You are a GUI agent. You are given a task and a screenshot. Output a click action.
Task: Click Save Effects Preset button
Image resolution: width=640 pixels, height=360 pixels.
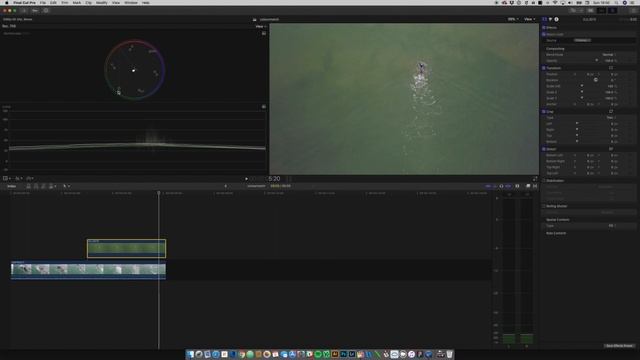[619, 346]
